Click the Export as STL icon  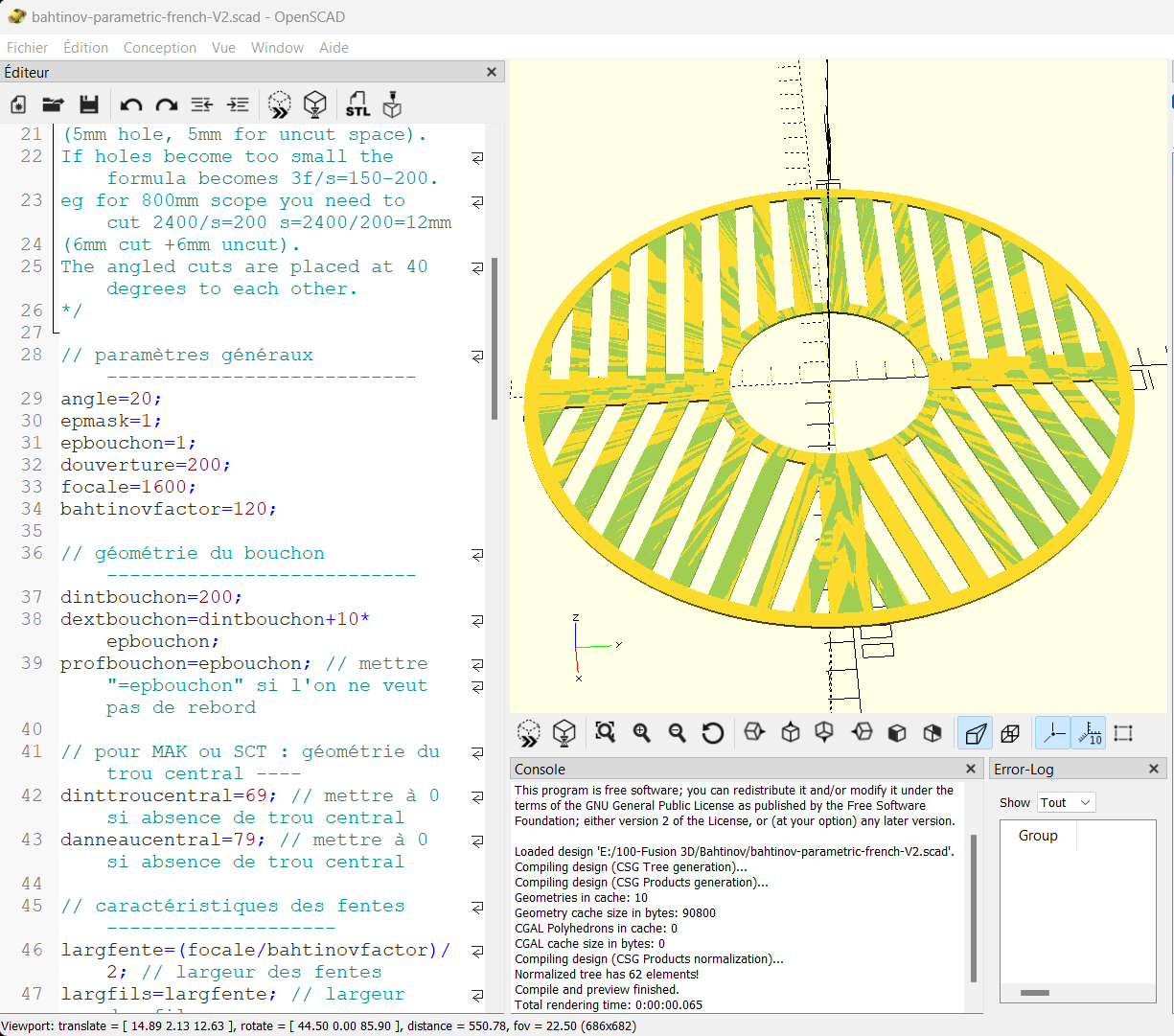click(357, 104)
